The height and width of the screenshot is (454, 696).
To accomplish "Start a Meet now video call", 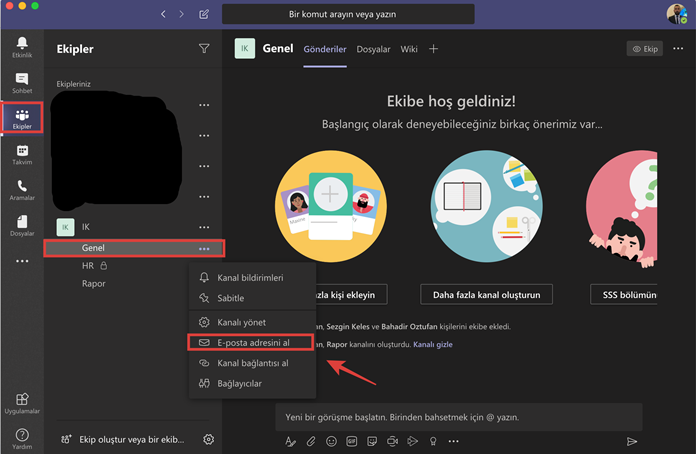I will click(392, 441).
